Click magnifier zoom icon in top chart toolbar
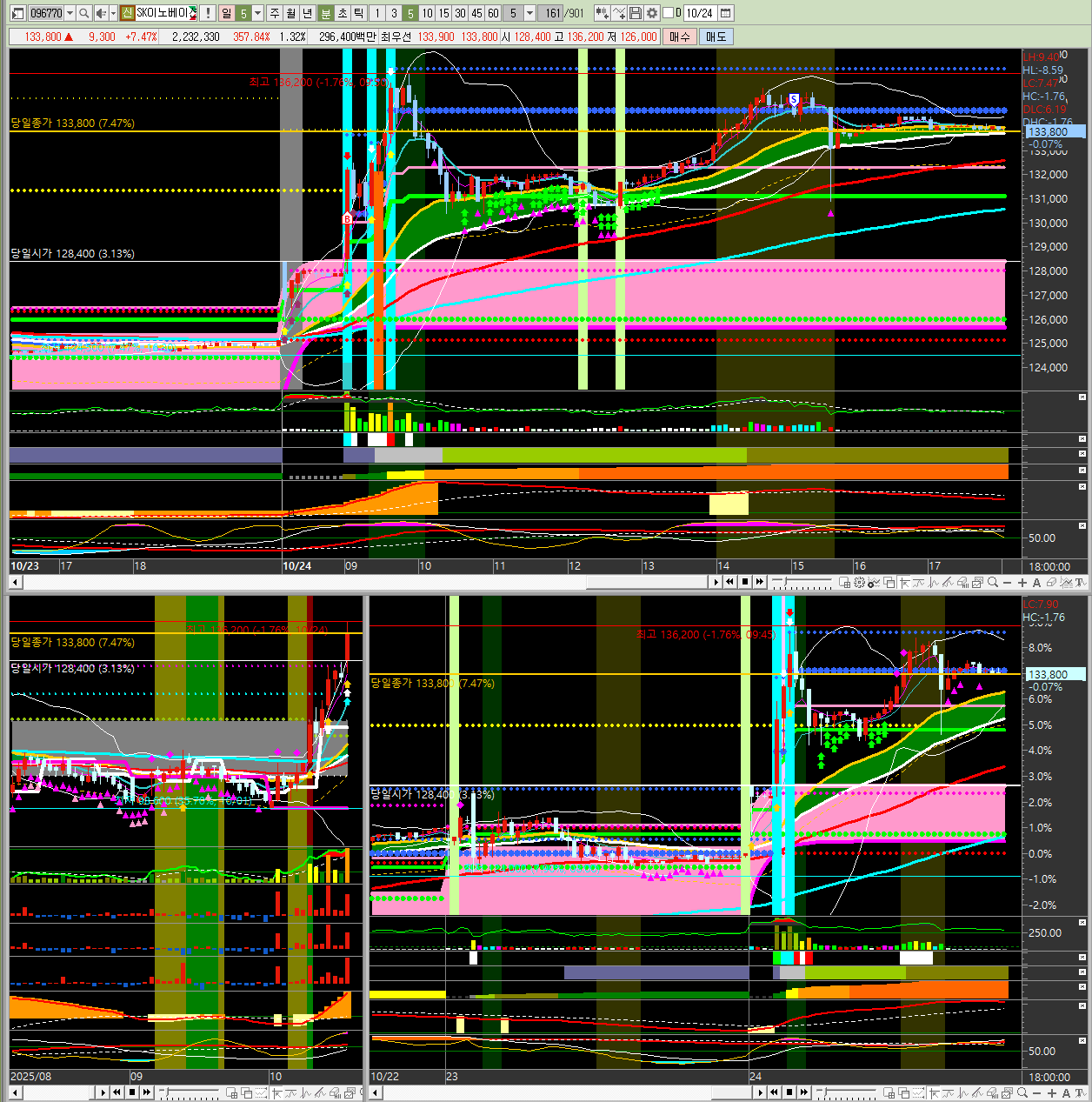The height and width of the screenshot is (1102, 1092). point(993,582)
